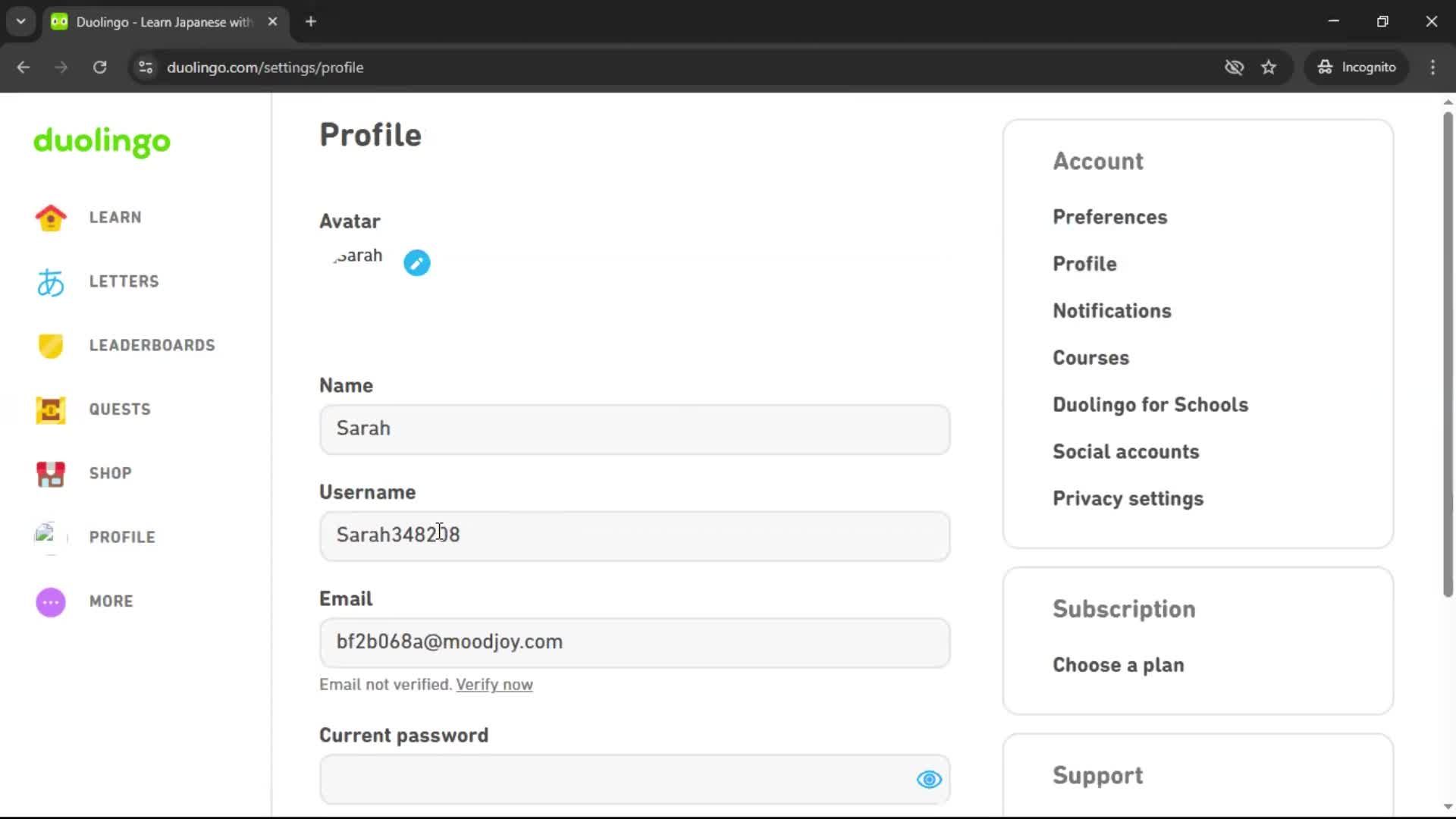Open Leaderboards using the shield icon
This screenshot has width=1456, height=819.
[x=50, y=346]
